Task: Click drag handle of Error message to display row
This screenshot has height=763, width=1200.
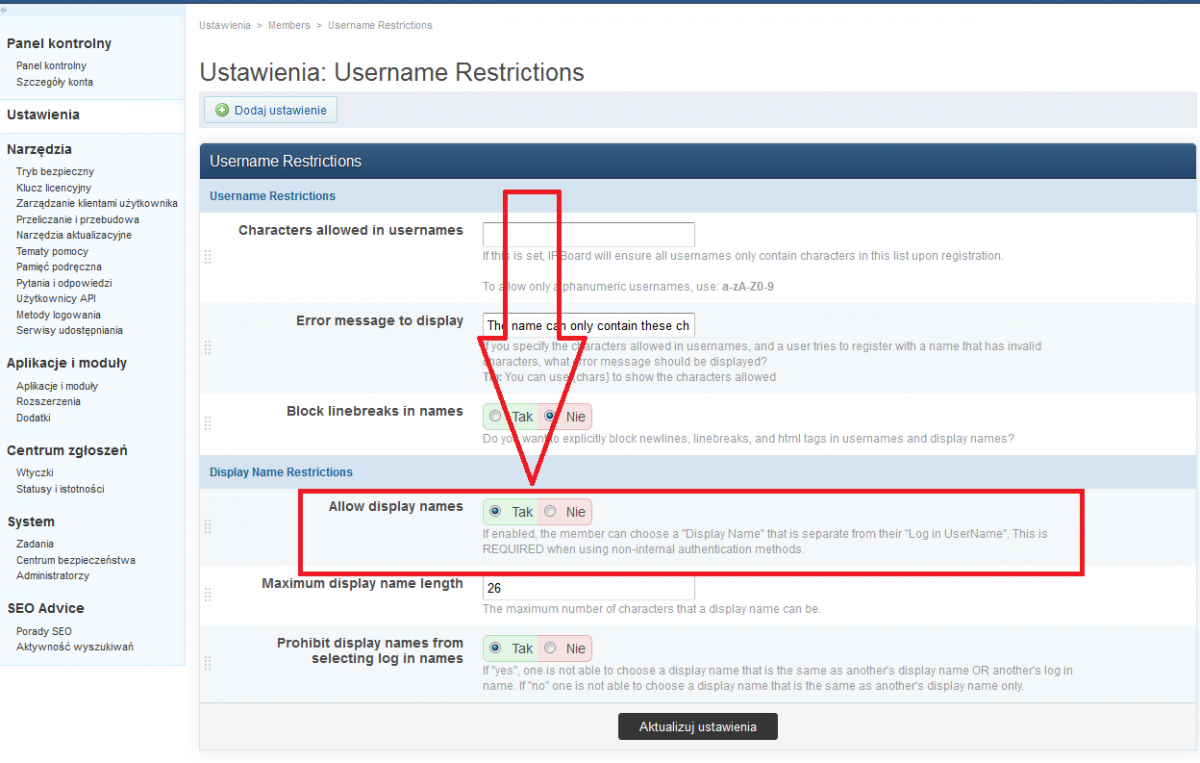Action: [x=208, y=347]
